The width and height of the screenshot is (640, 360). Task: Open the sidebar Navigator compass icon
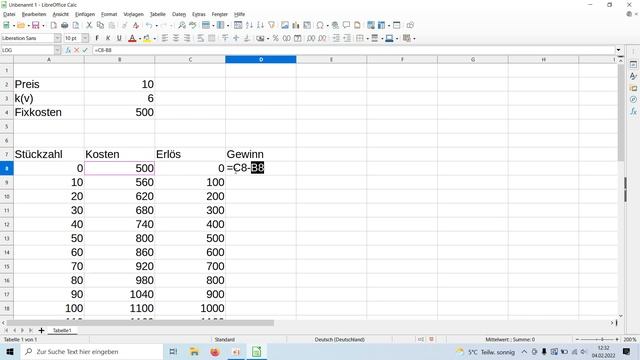(x=633, y=99)
